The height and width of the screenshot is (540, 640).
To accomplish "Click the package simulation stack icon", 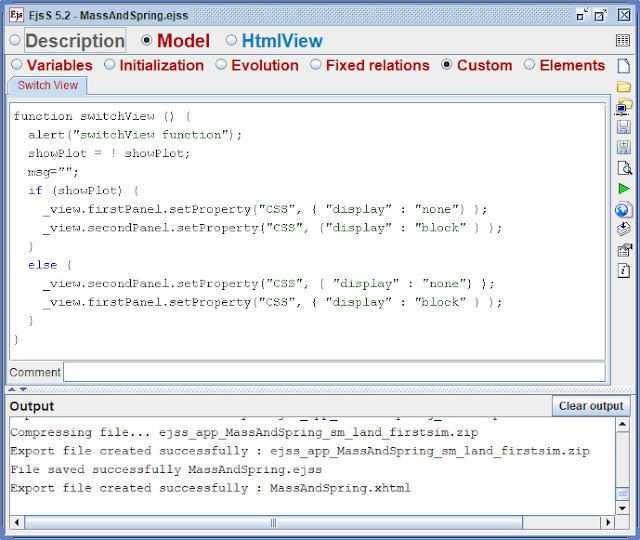I will [x=623, y=229].
